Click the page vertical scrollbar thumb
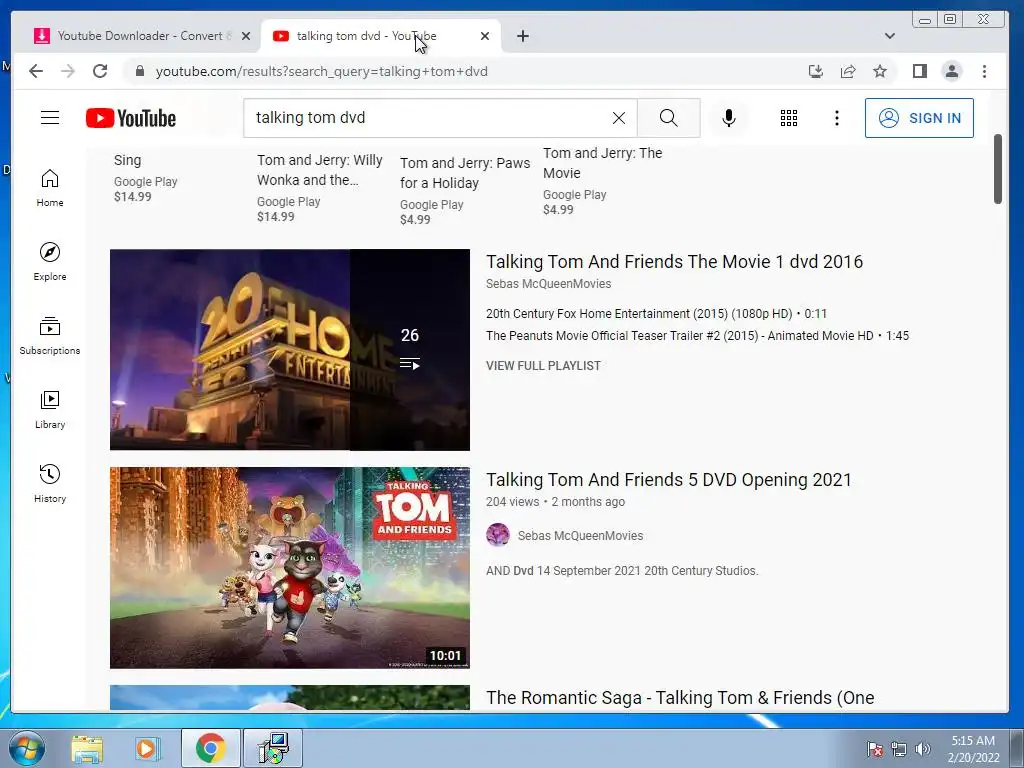 click(x=997, y=169)
